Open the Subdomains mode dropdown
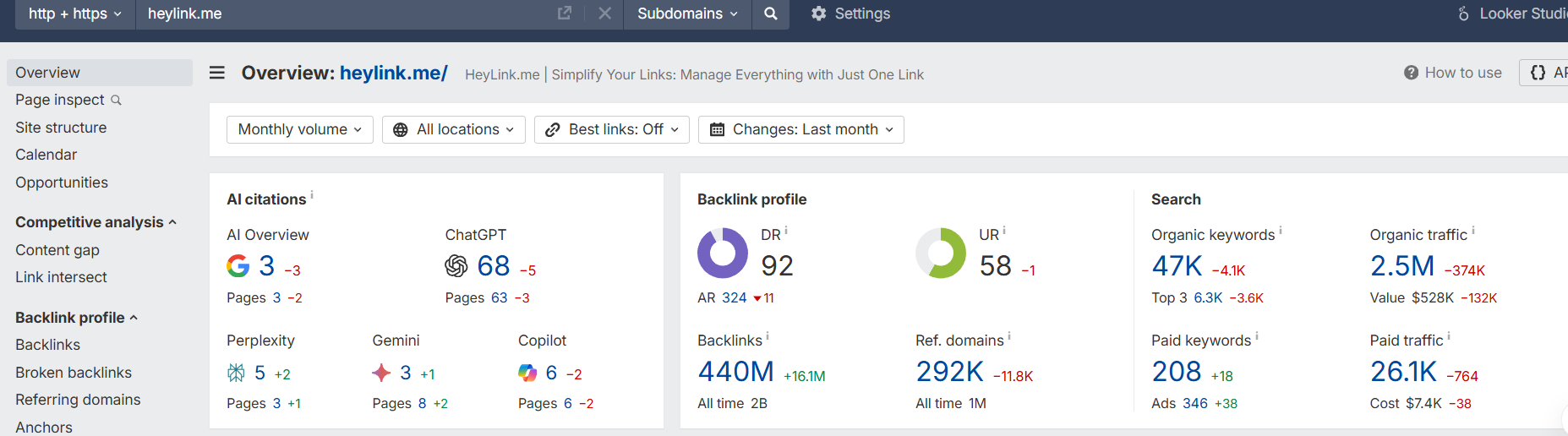1568x436 pixels. pos(687,14)
